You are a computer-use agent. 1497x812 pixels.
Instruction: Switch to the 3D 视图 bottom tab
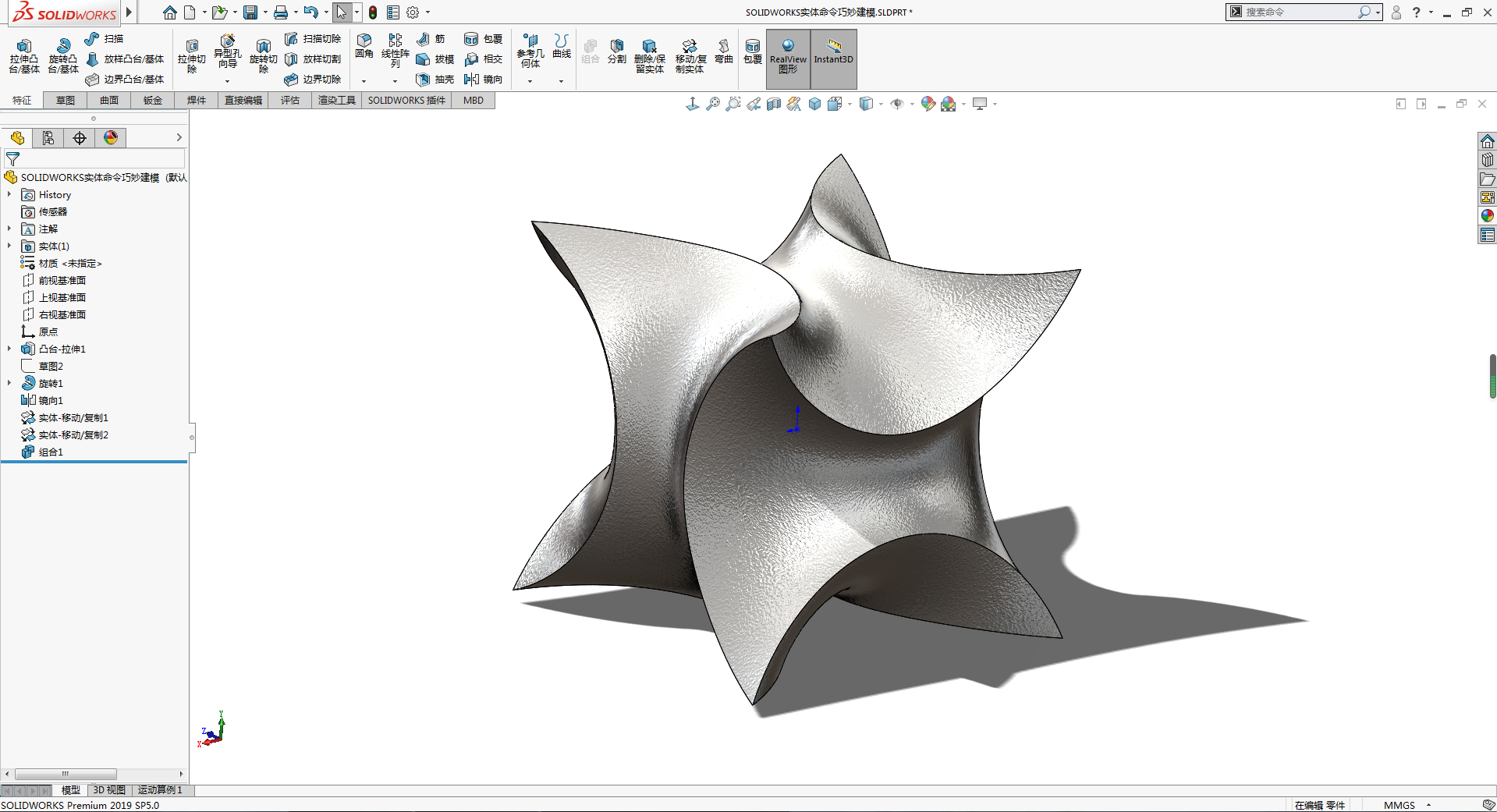109,790
